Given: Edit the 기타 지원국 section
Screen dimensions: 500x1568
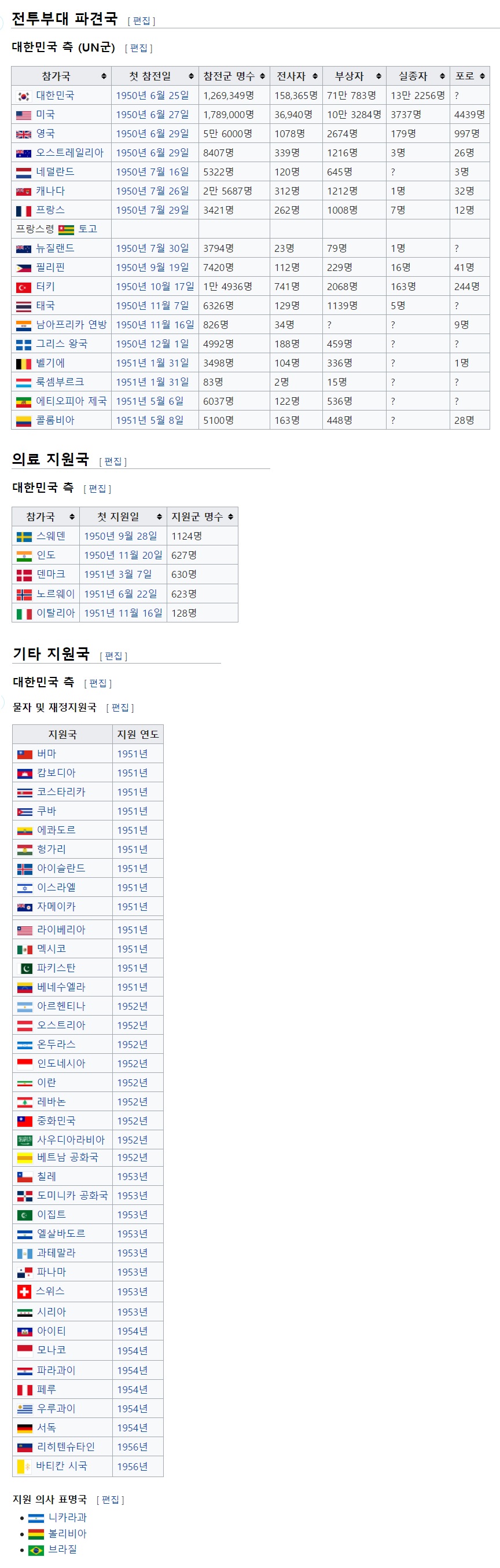Looking at the screenshot, I should point(114,656).
